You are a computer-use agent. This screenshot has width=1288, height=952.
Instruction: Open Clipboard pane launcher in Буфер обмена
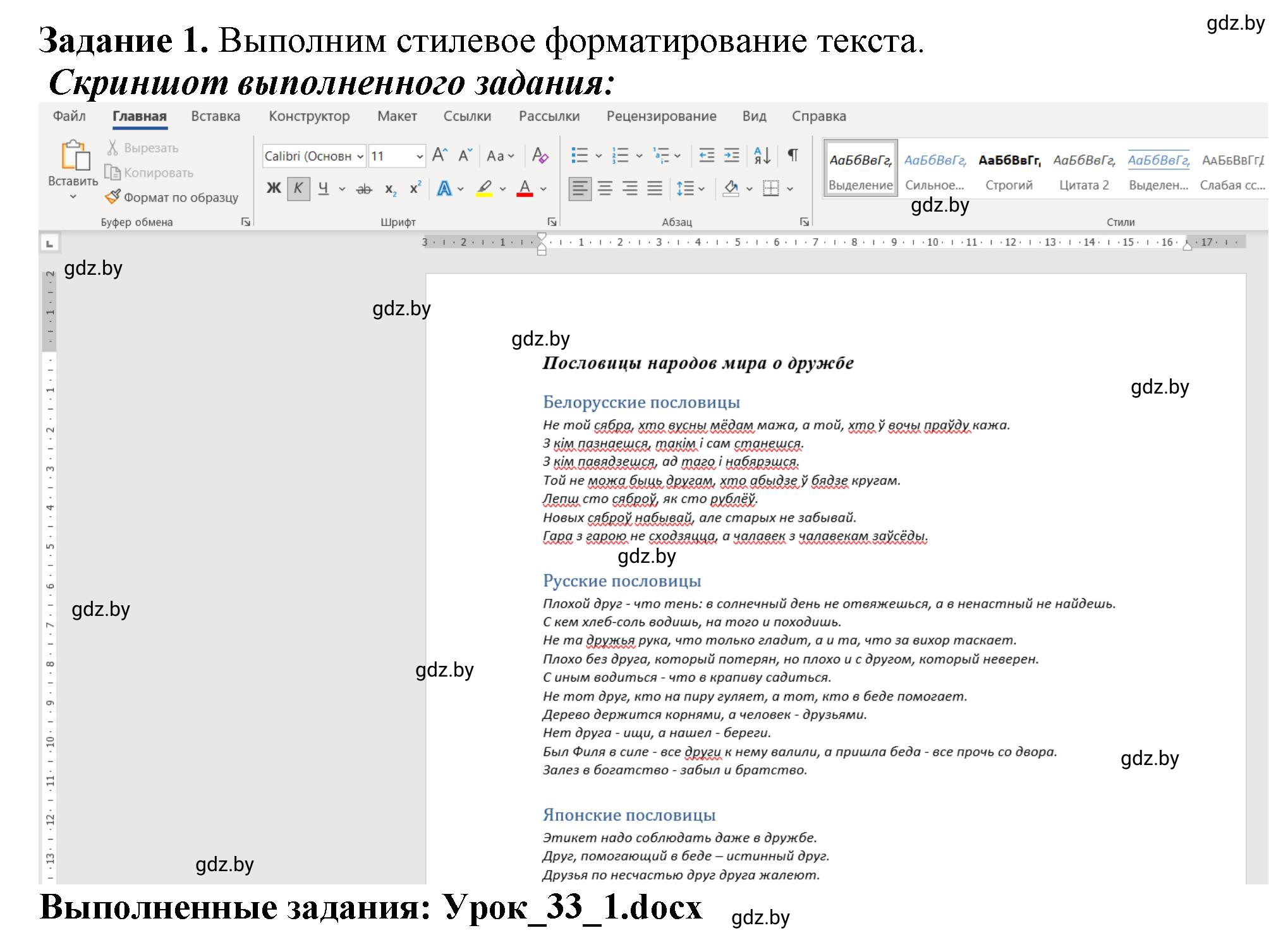(245, 222)
